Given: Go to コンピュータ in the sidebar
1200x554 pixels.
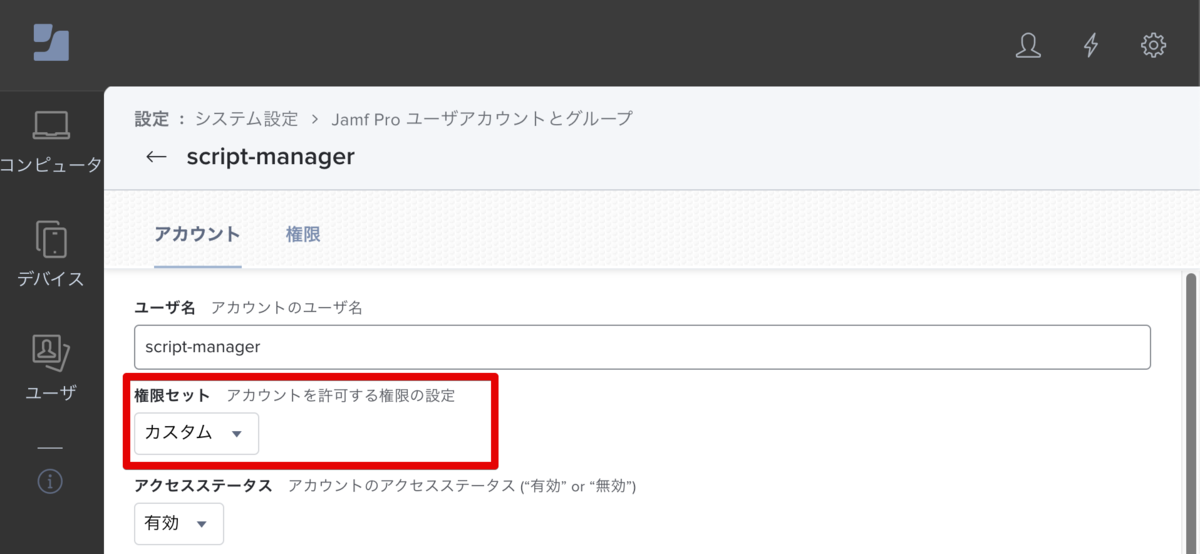Looking at the screenshot, I should (x=51, y=141).
